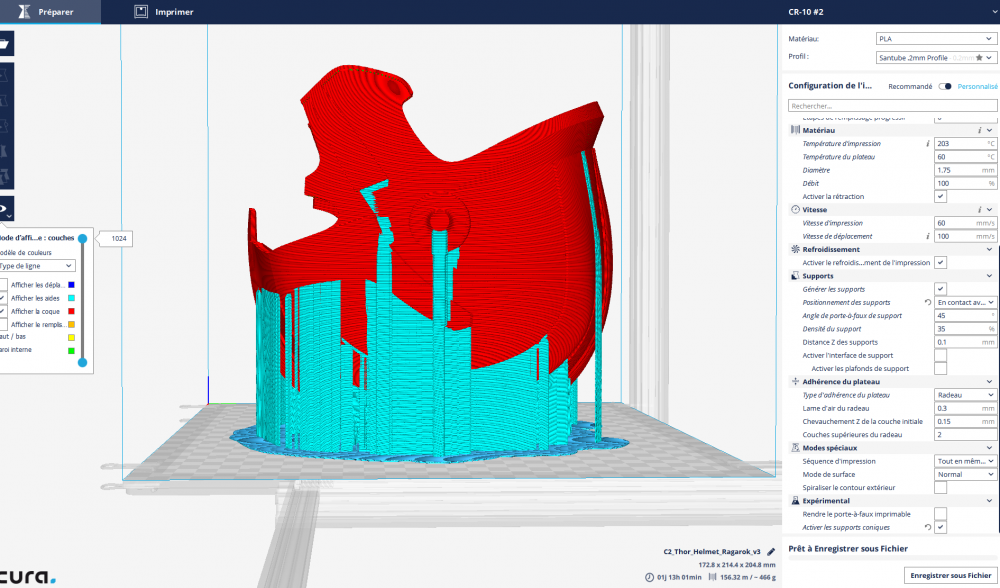Click the Refroidissement fan icon
The height and width of the screenshot is (588, 1000).
[795, 249]
